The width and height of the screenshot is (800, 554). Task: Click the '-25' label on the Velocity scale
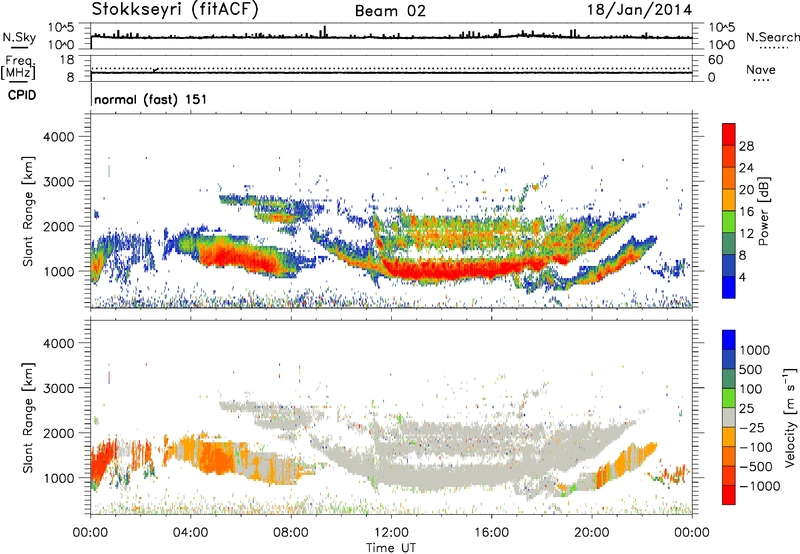tap(752, 427)
